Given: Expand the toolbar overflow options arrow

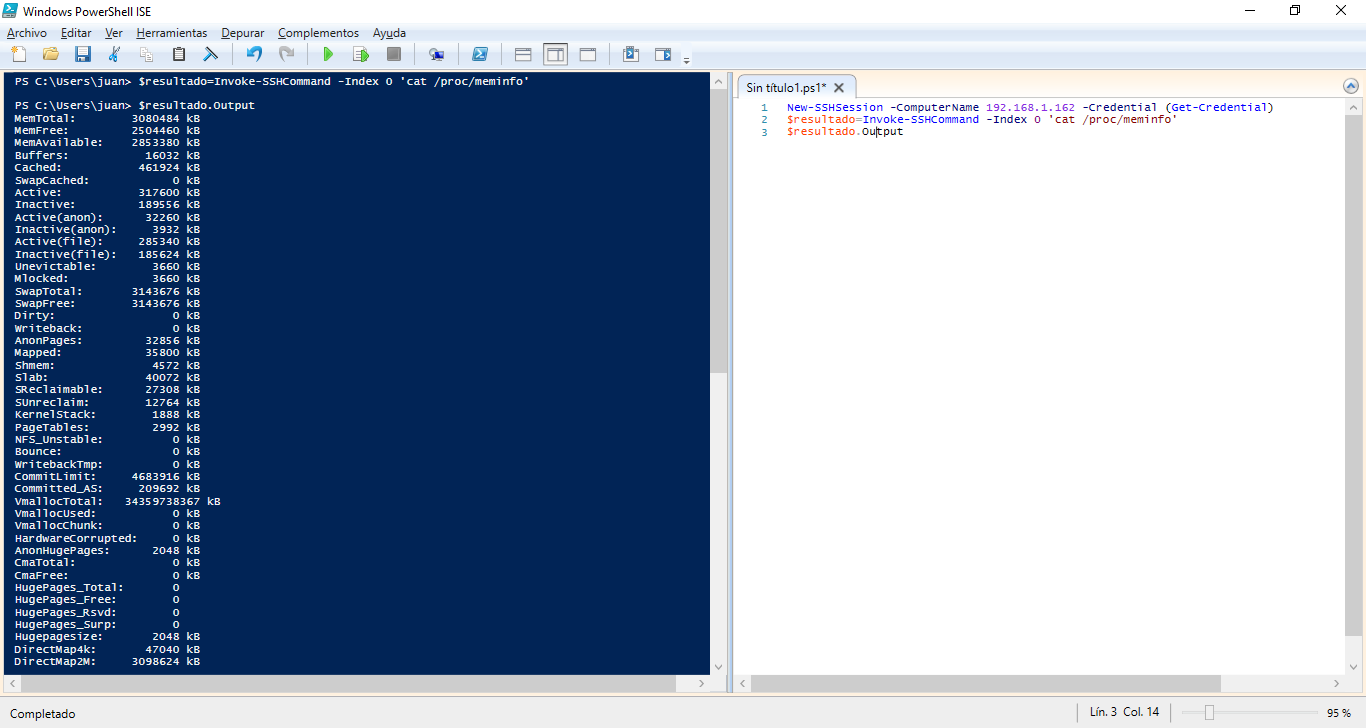Looking at the screenshot, I should [687, 60].
